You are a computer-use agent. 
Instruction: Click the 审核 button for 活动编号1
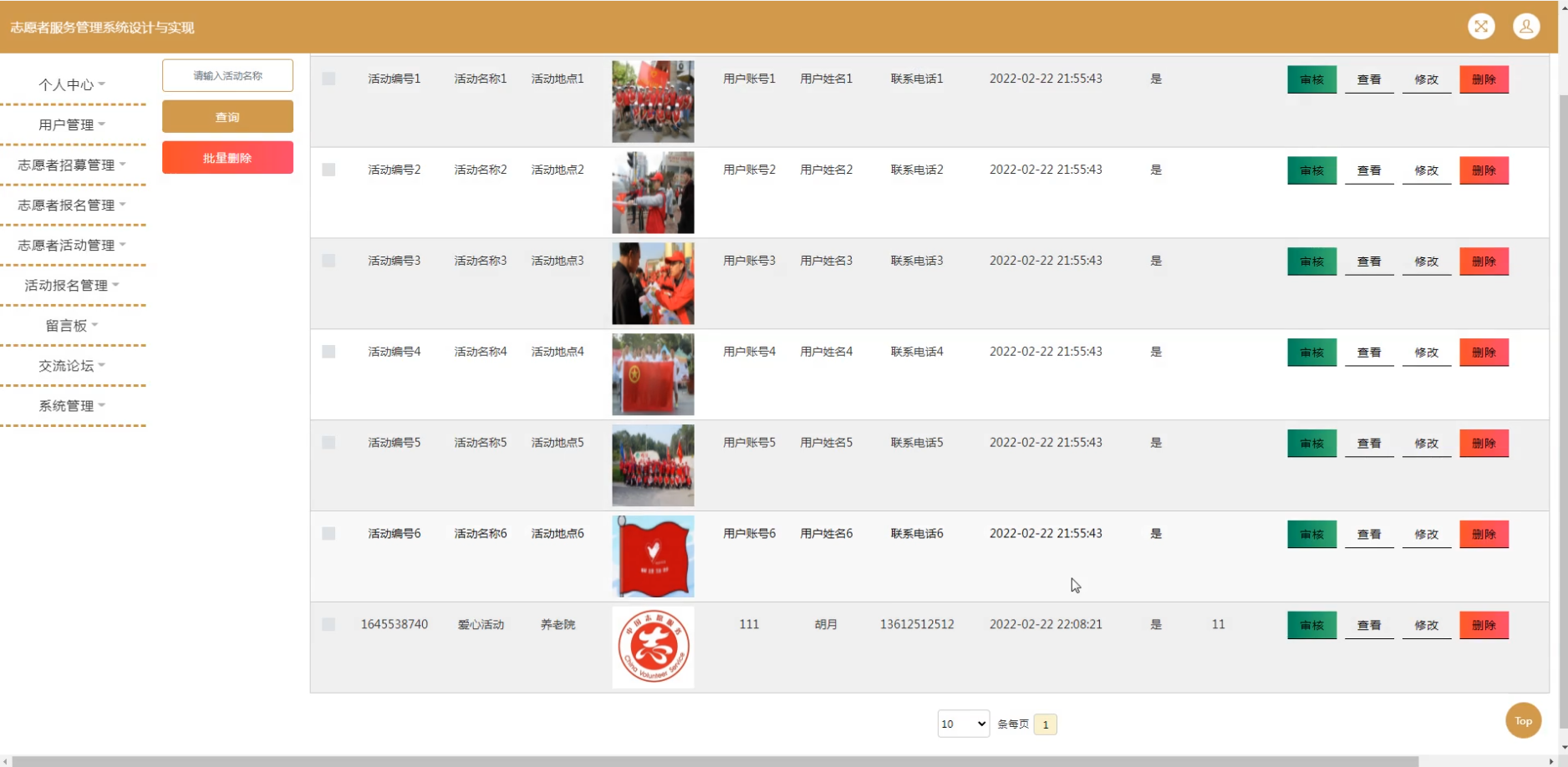pyautogui.click(x=1312, y=79)
